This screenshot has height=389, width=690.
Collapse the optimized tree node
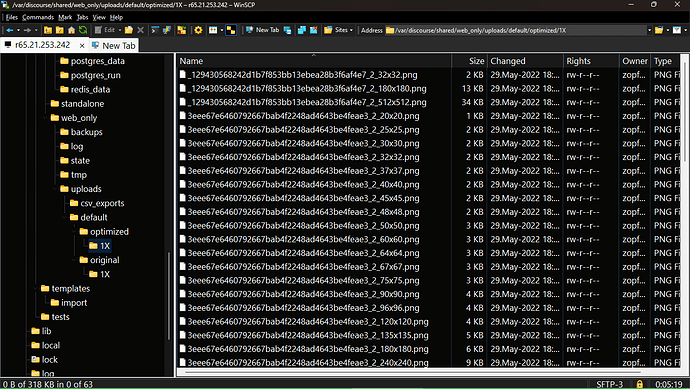click(74, 231)
